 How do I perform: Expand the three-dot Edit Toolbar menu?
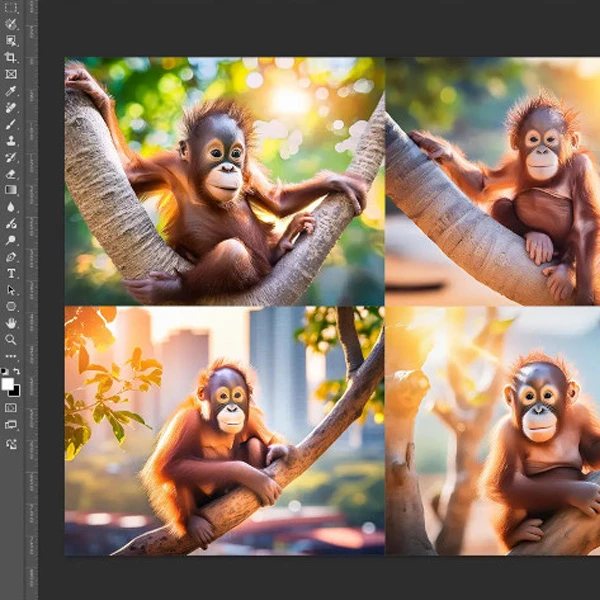click(11, 356)
